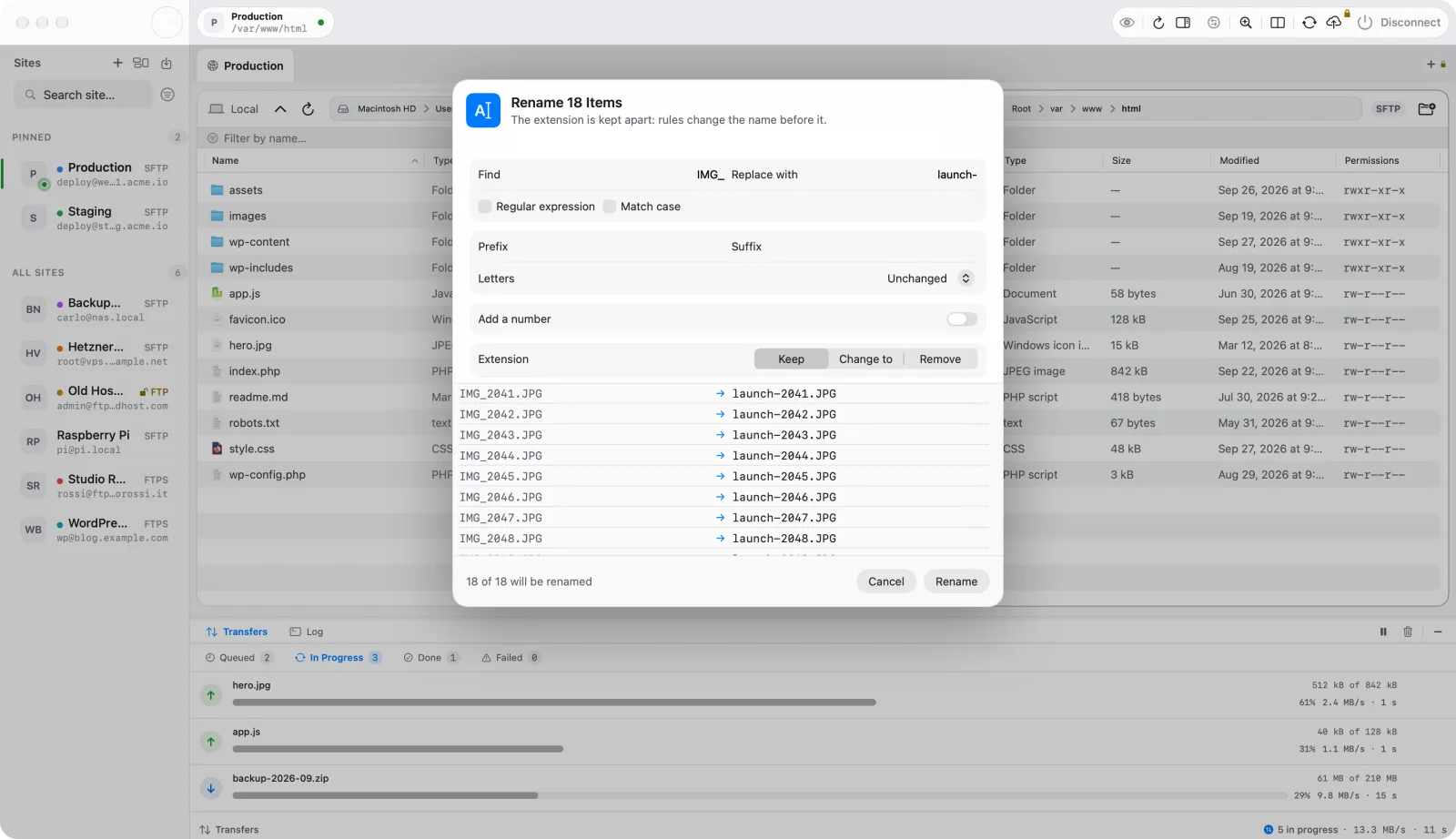This screenshot has width=1456, height=839.
Task: Select Remove extension option
Action: tap(940, 359)
